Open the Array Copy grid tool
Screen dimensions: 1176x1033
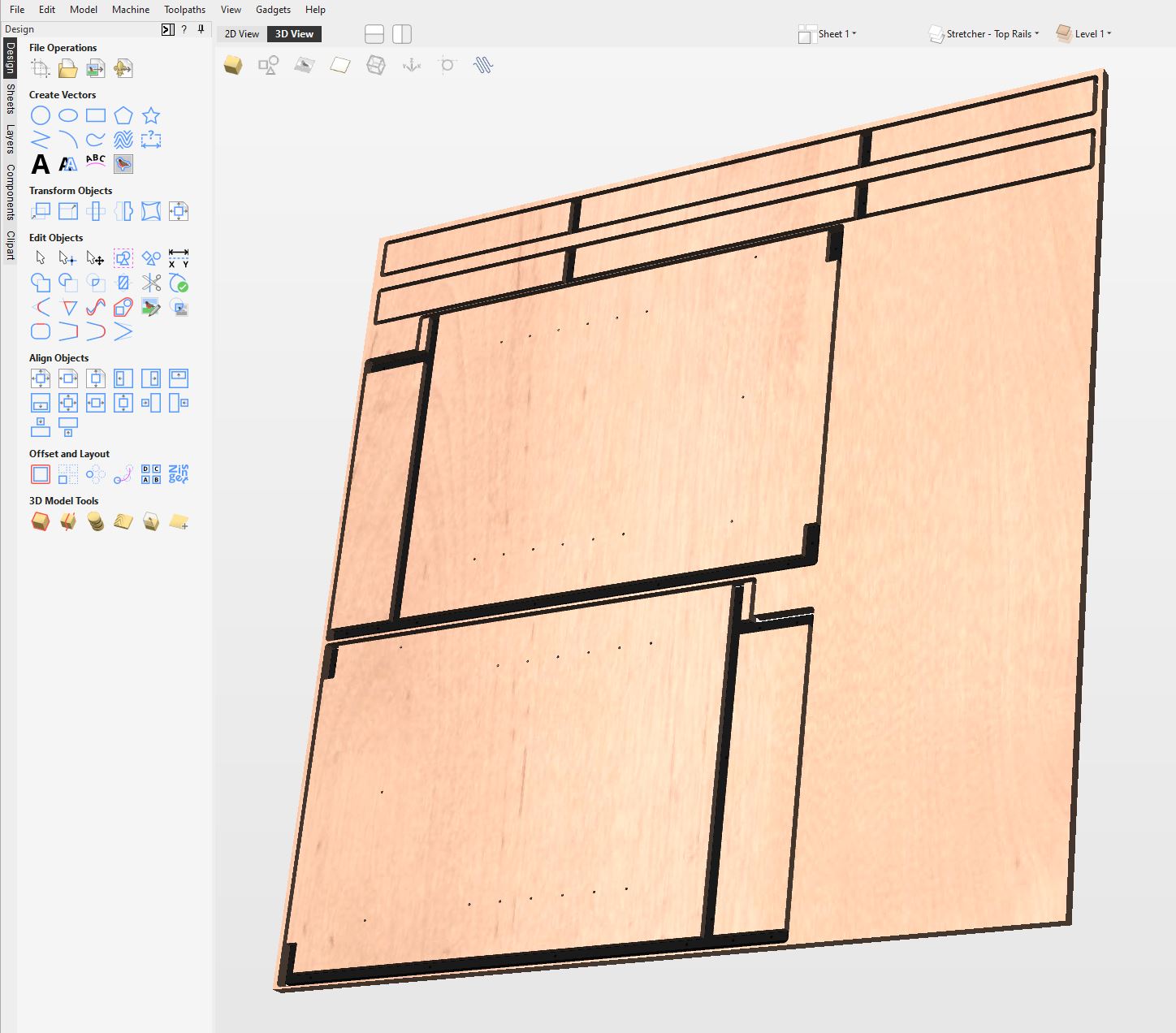68,474
